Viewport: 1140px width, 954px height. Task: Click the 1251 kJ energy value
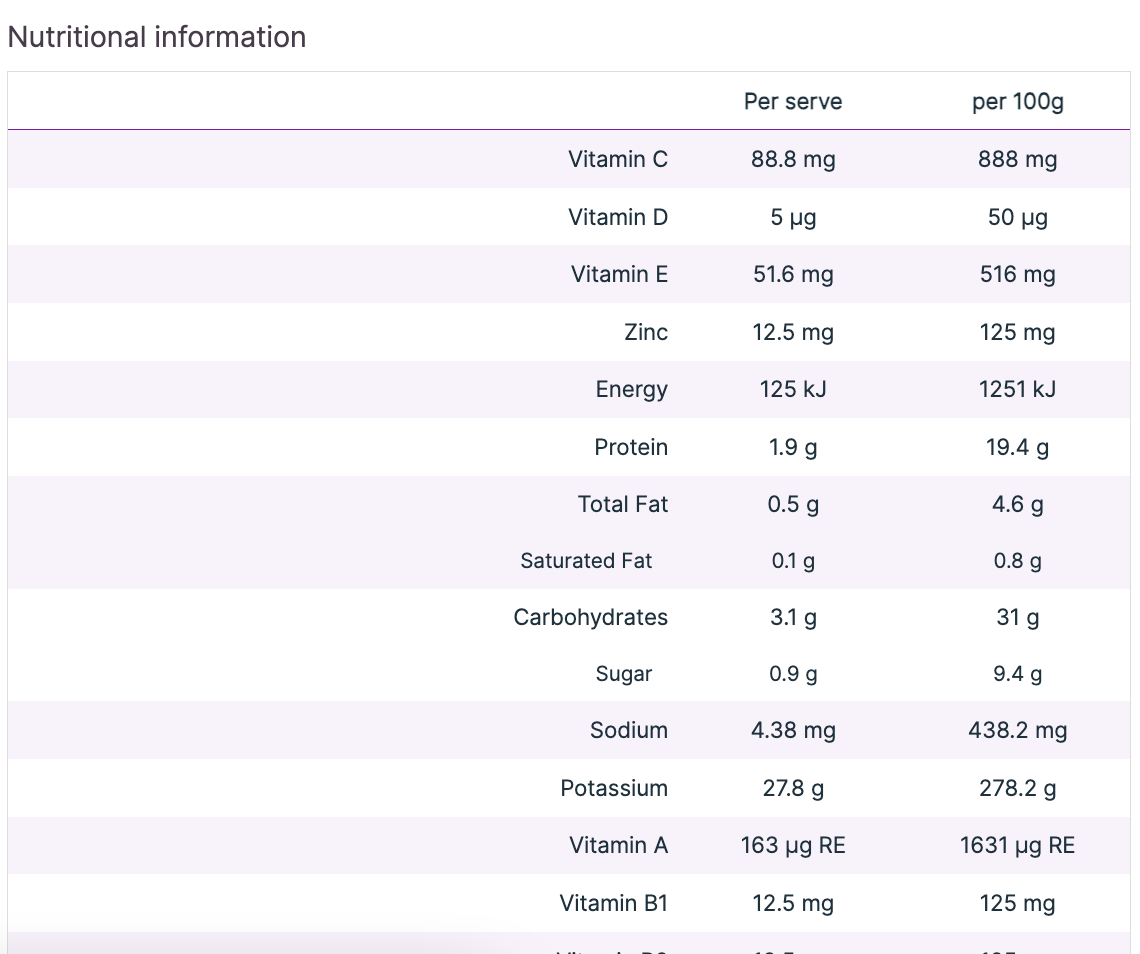(1017, 389)
